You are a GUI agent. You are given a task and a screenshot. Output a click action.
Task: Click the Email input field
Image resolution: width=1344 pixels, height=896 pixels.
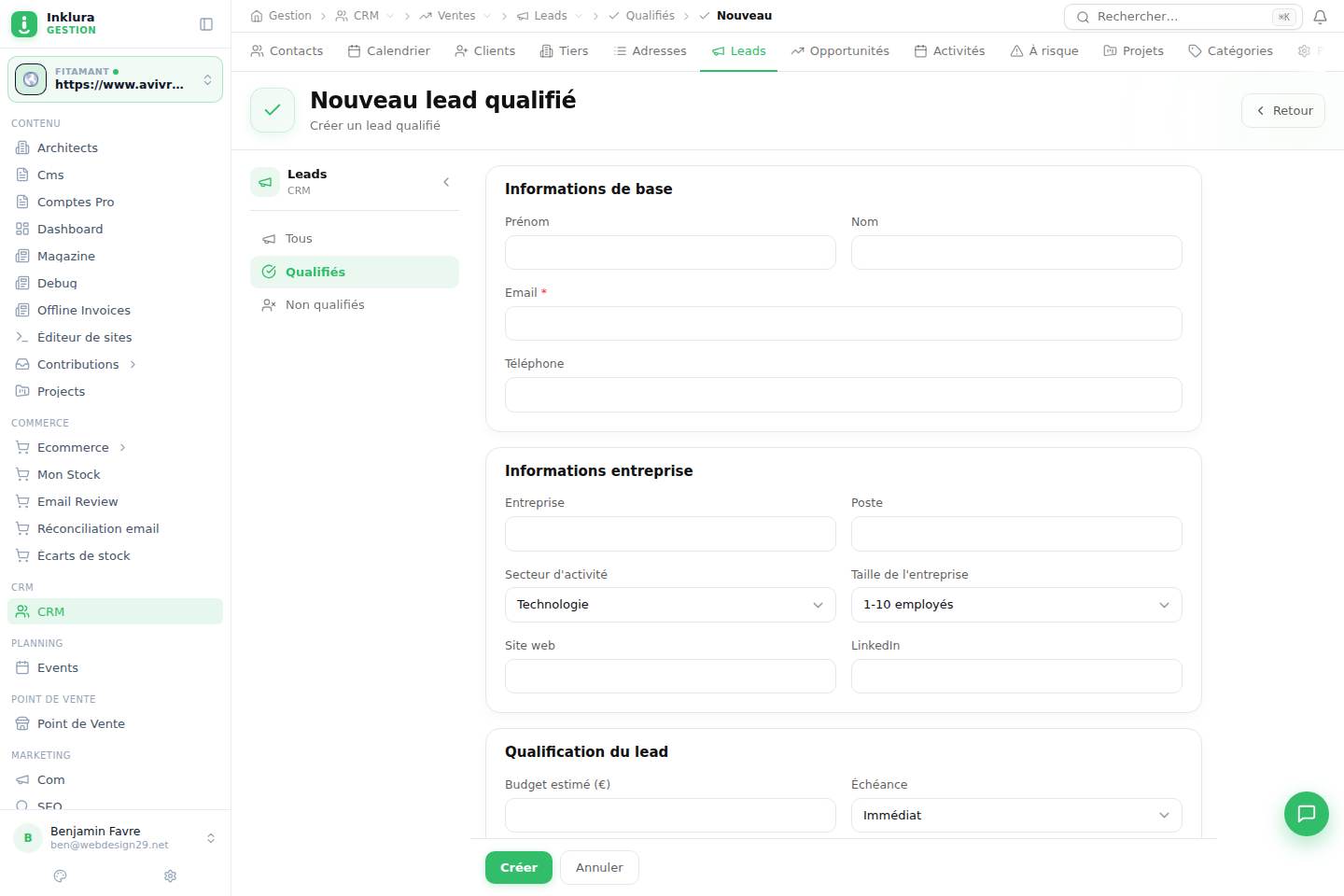pyautogui.click(x=844, y=324)
